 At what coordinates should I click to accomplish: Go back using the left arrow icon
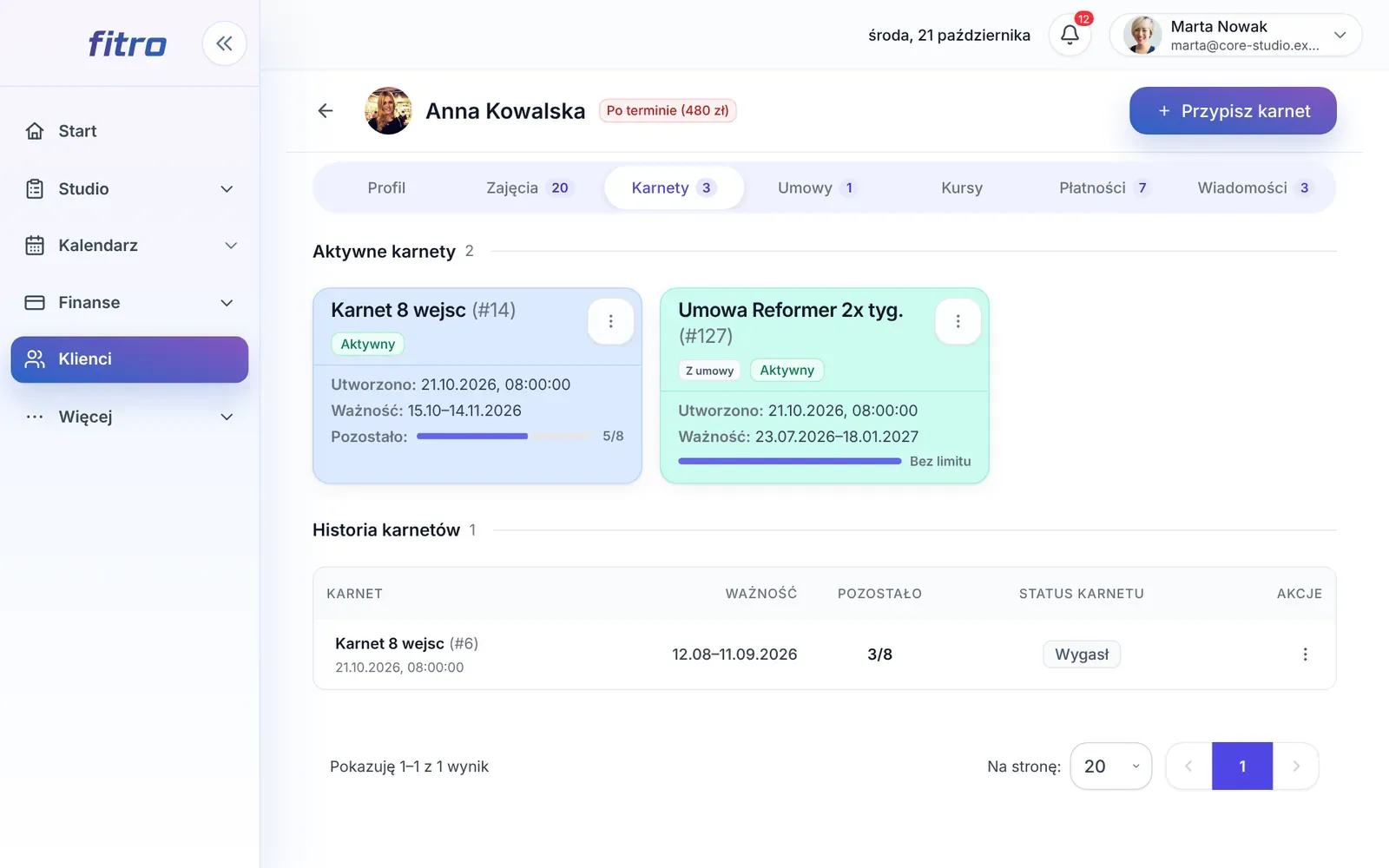coord(326,110)
